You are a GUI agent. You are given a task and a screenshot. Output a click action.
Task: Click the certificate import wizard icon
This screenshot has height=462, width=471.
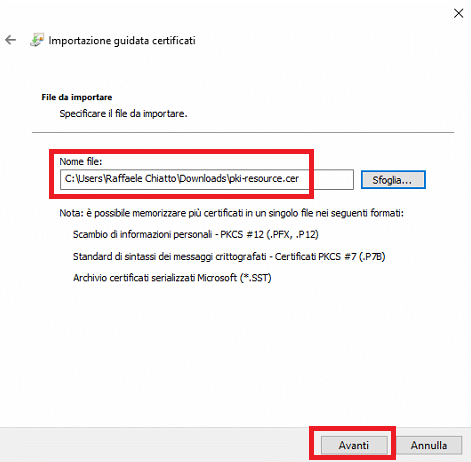(37, 40)
